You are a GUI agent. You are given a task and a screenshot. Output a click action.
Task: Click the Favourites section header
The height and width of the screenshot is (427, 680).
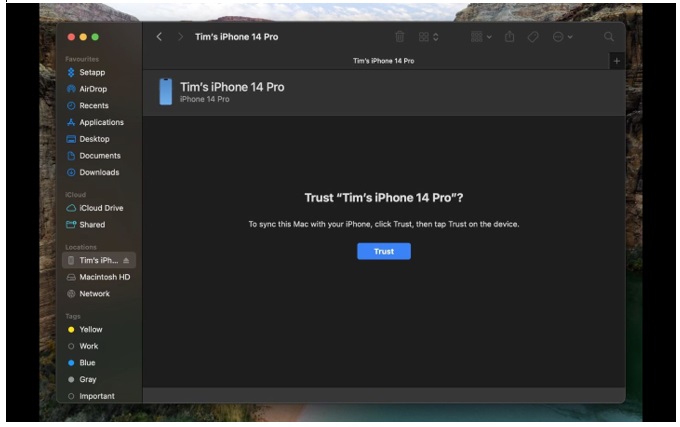pos(82,59)
